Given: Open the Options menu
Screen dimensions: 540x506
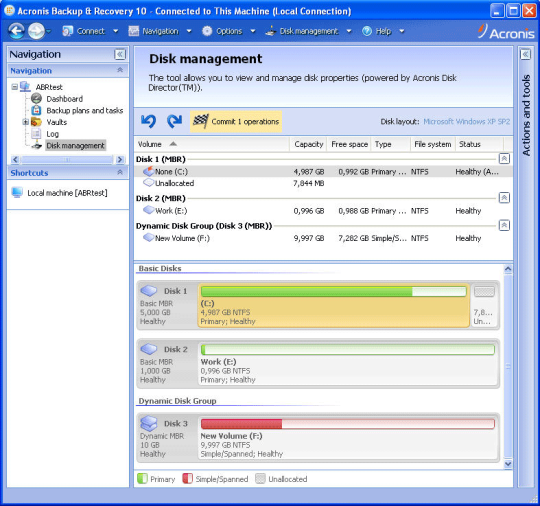Looking at the screenshot, I should click(229, 31).
